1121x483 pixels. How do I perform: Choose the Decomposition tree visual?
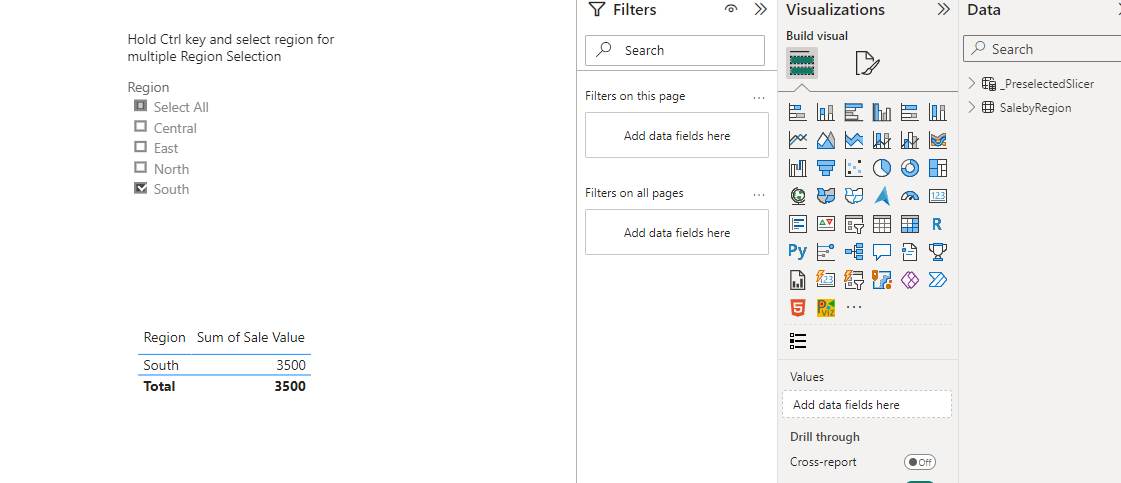click(854, 252)
